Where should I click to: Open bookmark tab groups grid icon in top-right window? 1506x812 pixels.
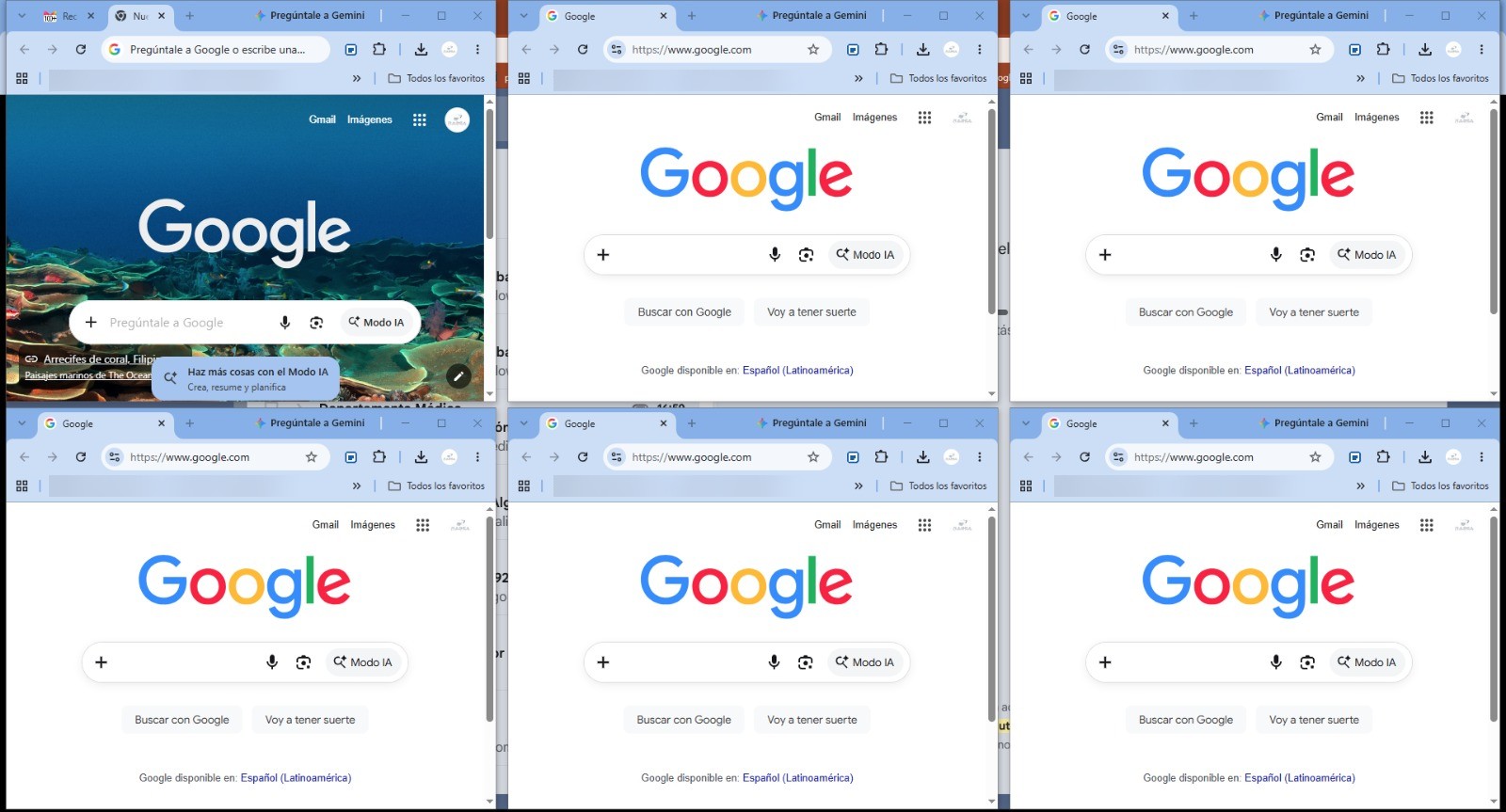point(1026,78)
